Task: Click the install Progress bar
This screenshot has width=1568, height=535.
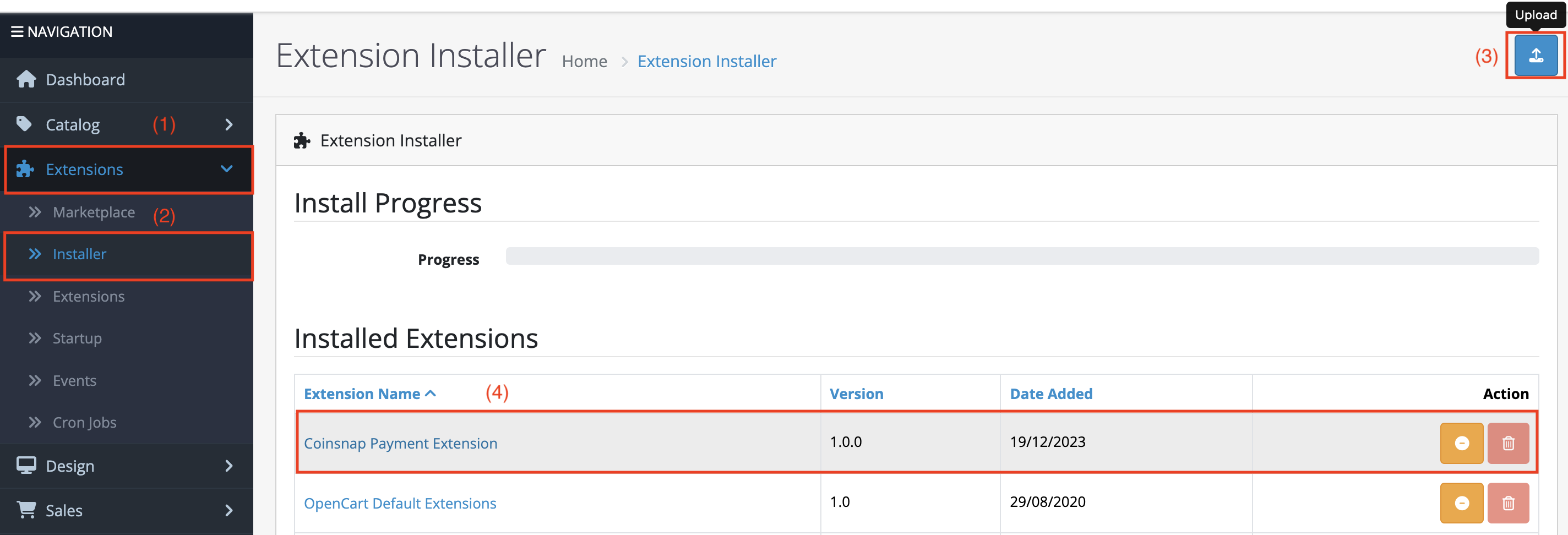Action: (x=1021, y=255)
